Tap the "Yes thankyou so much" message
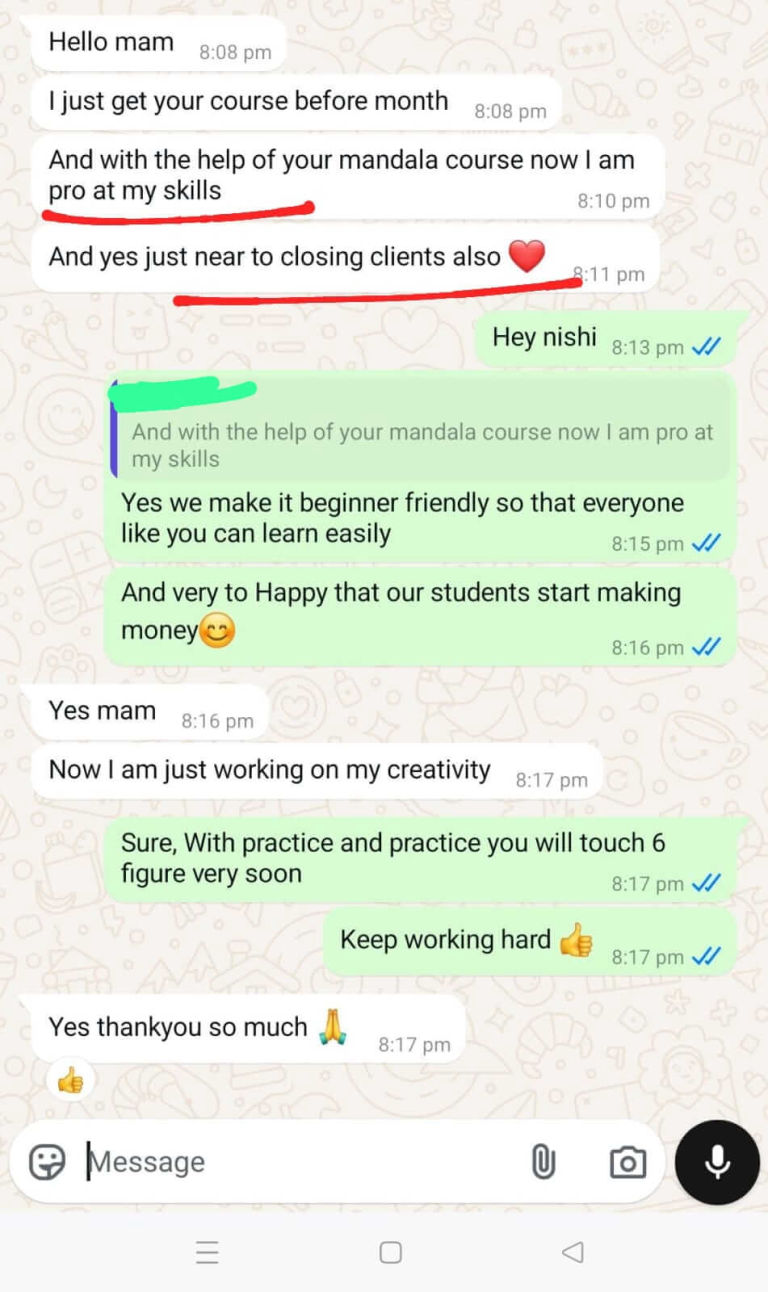The width and height of the screenshot is (768, 1292). tap(248, 1028)
